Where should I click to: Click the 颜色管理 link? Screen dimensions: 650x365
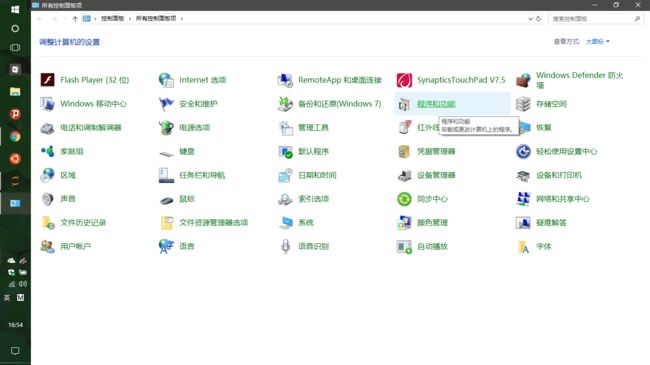pyautogui.click(x=432, y=222)
